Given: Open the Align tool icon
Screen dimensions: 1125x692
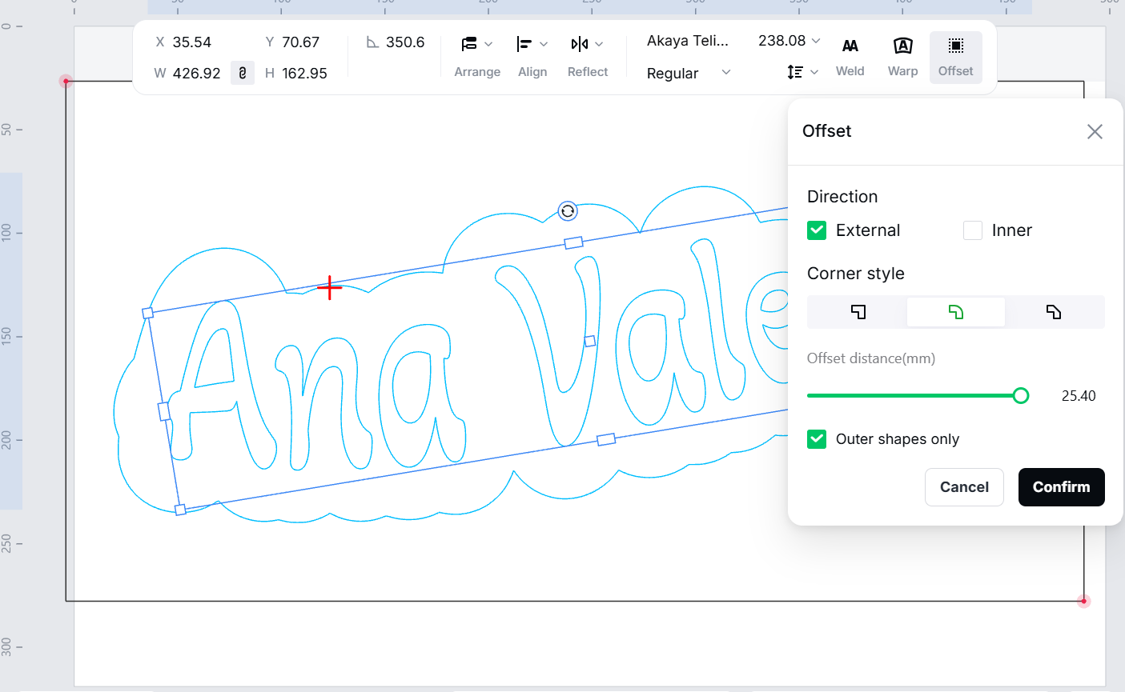Looking at the screenshot, I should (524, 45).
